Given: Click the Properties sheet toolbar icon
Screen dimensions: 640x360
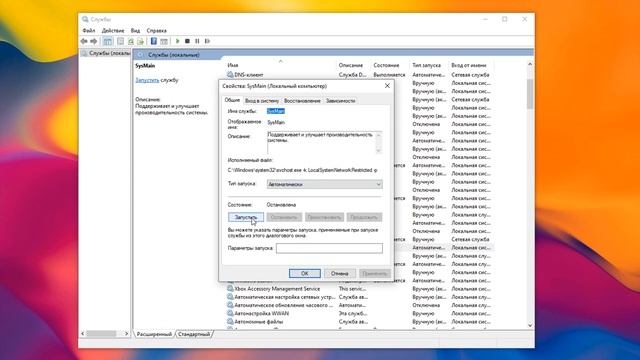Looking at the screenshot, I should tap(120, 41).
